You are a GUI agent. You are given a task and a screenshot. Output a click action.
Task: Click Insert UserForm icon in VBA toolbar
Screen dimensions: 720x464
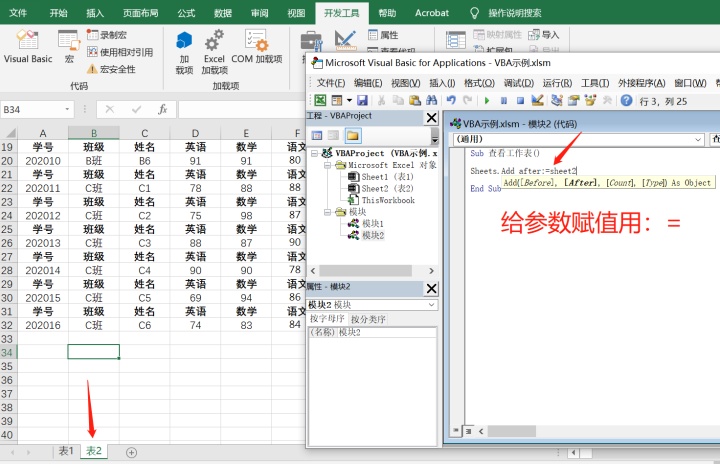pyautogui.click(x=337, y=100)
